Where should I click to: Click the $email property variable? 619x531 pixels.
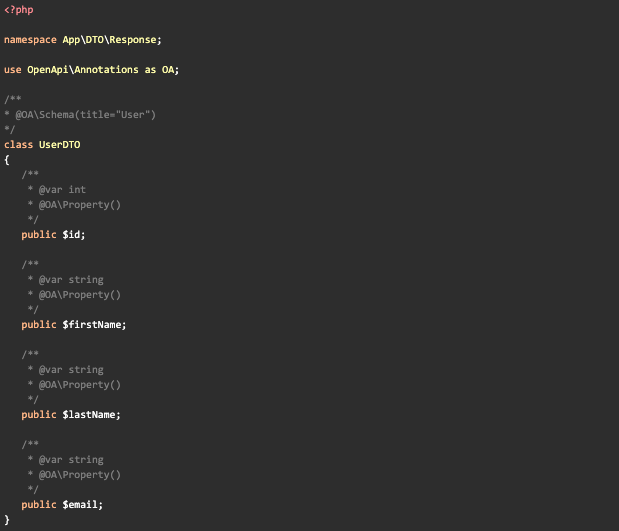click(x=82, y=504)
